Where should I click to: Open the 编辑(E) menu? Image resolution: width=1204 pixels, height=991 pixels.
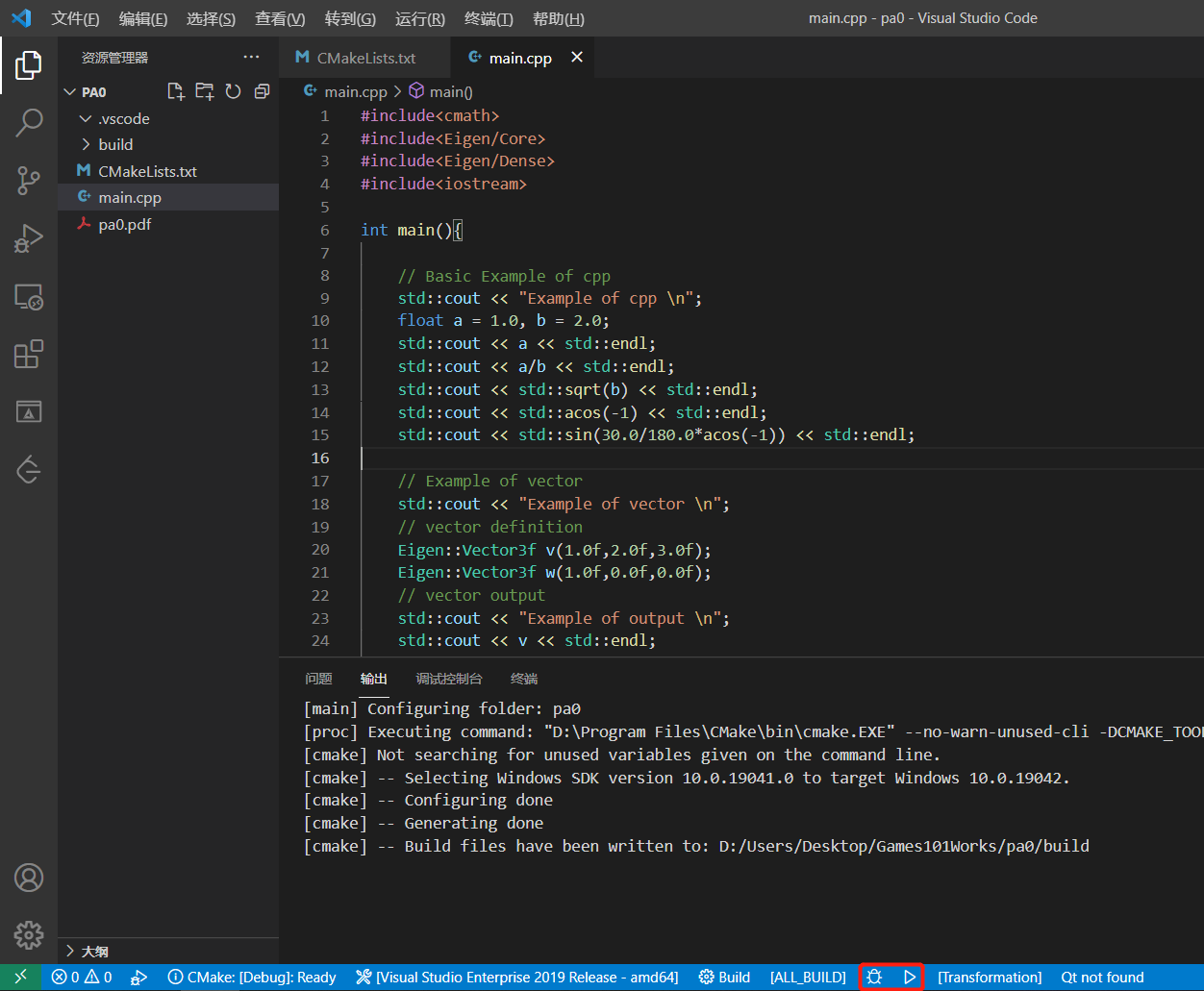pos(143,19)
